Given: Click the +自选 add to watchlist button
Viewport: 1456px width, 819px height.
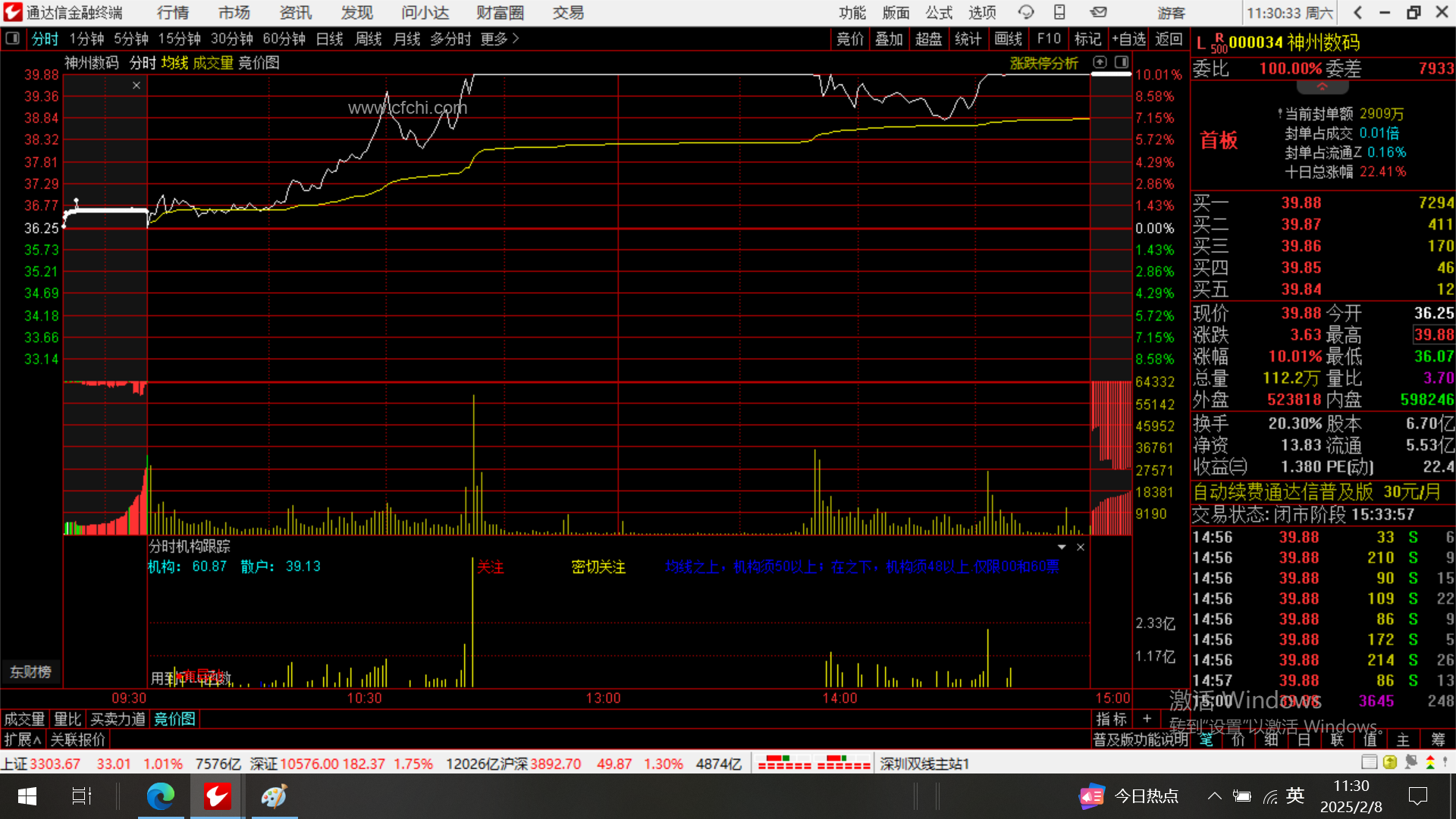Looking at the screenshot, I should pyautogui.click(x=1128, y=39).
